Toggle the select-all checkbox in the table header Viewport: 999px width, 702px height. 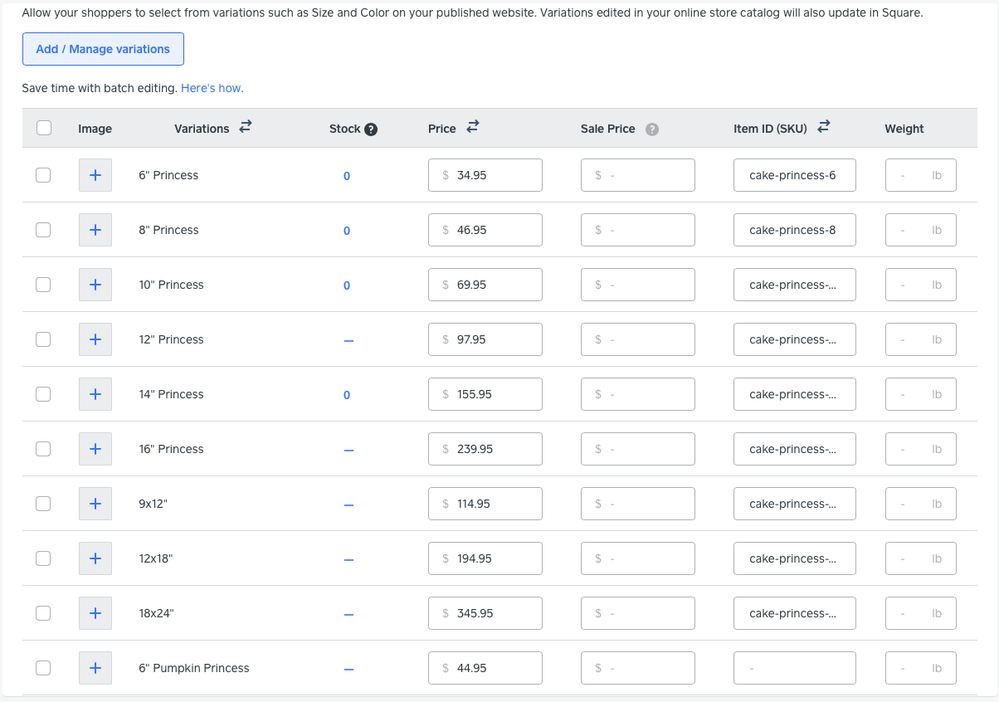[x=44, y=128]
